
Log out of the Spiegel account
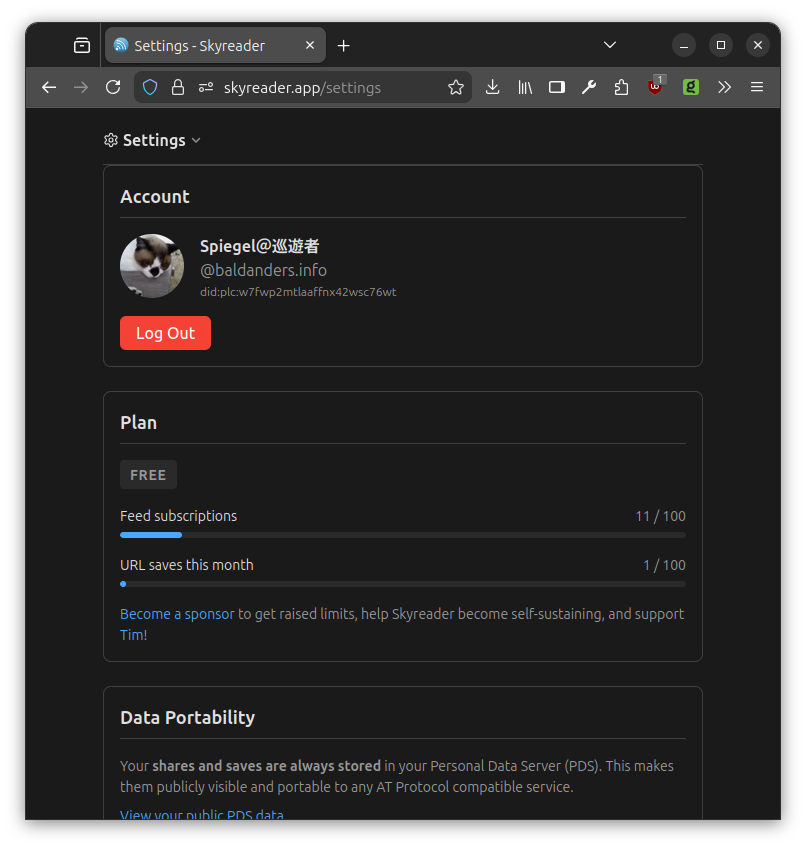pos(165,333)
